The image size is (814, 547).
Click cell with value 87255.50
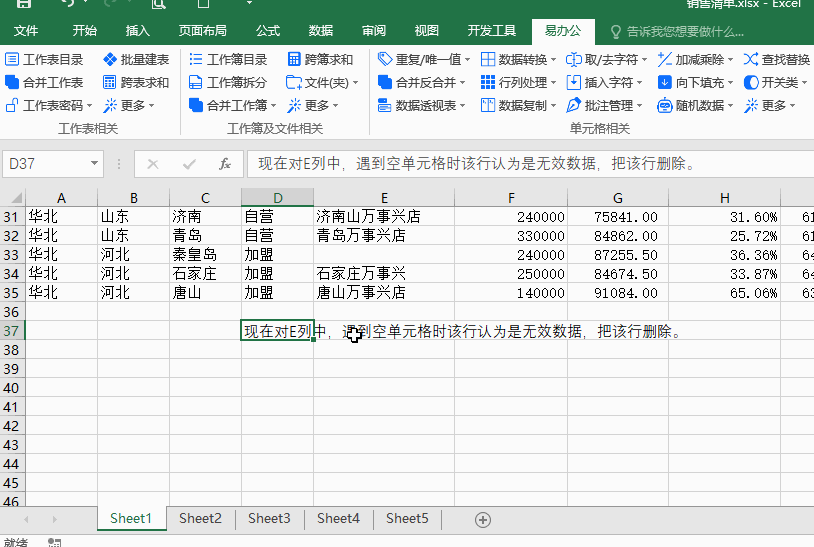[618, 255]
